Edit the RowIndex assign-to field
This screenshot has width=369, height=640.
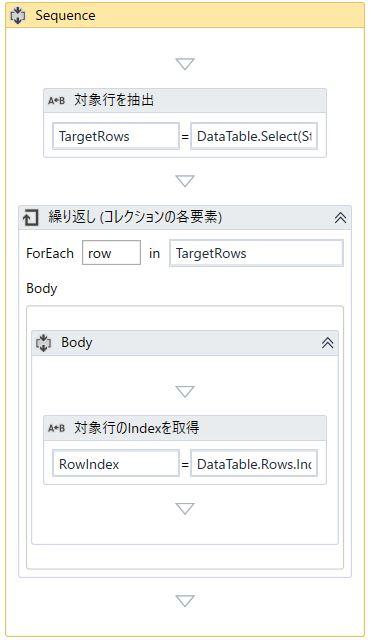116,464
